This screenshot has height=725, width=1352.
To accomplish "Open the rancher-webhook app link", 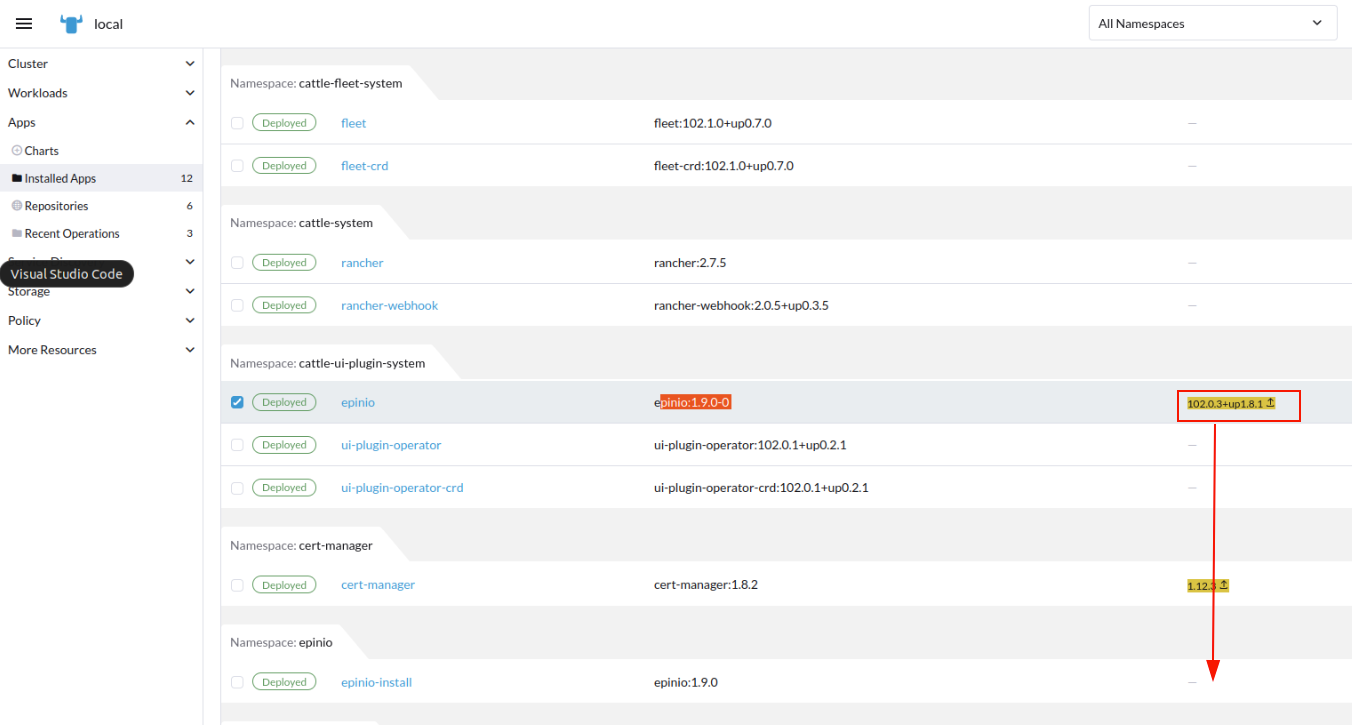I will pos(389,305).
